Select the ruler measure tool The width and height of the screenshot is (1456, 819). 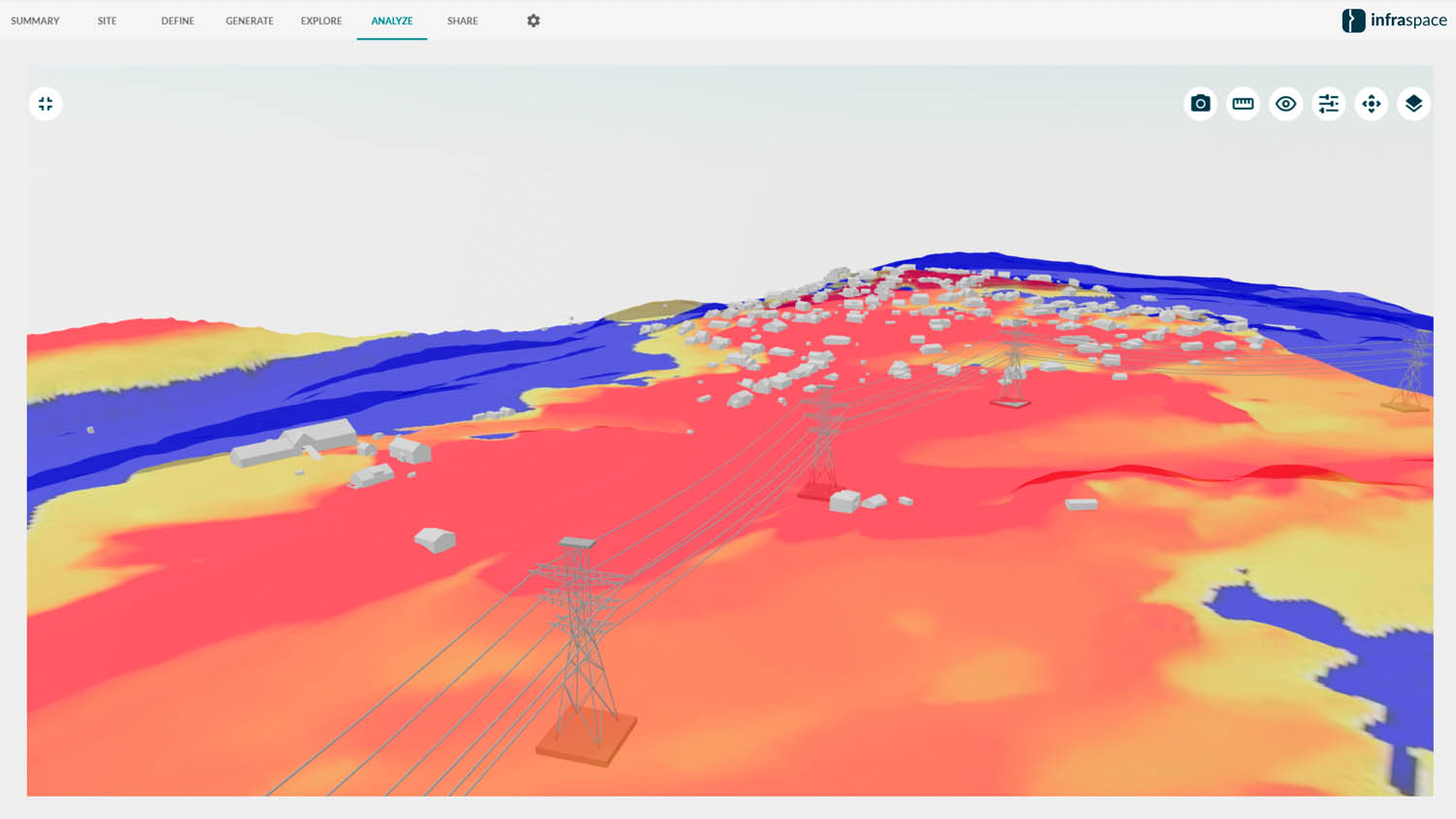pos(1243,104)
